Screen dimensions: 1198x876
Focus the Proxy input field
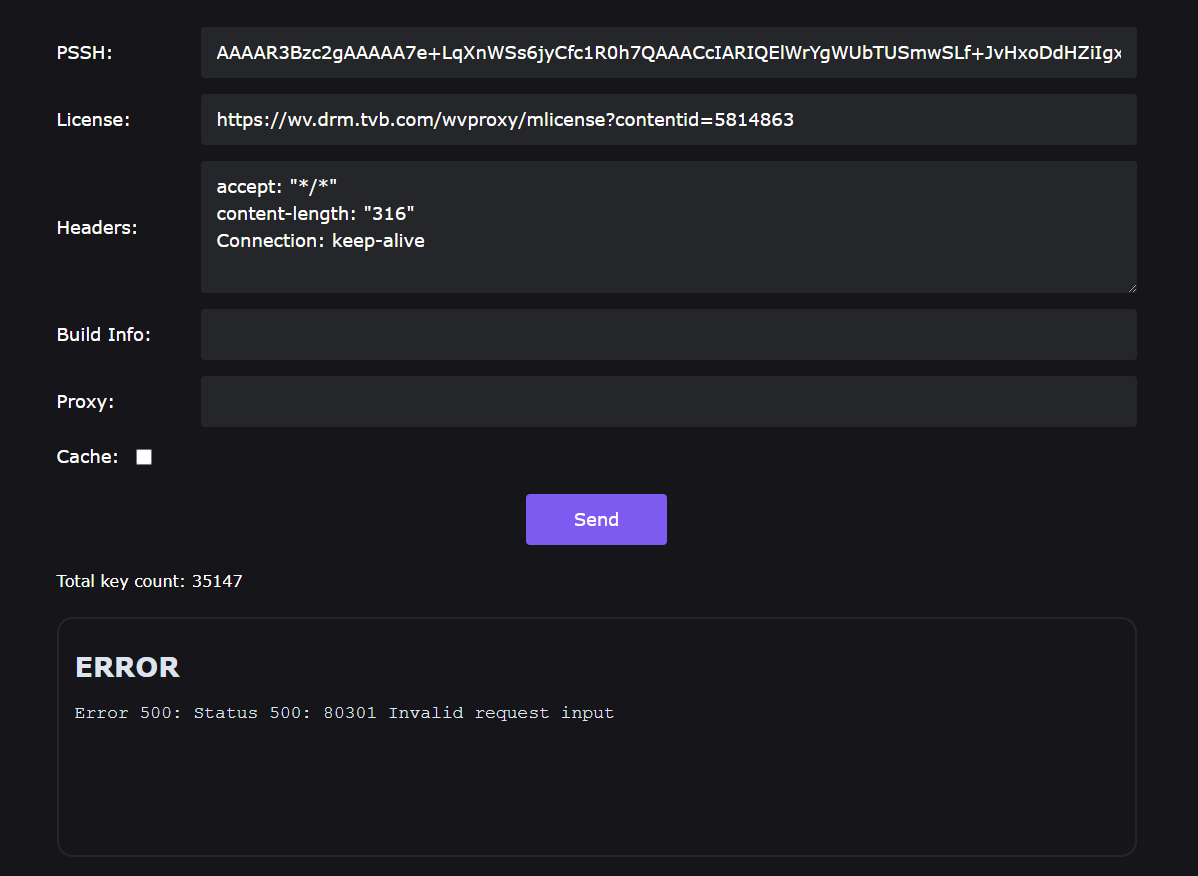pos(668,401)
